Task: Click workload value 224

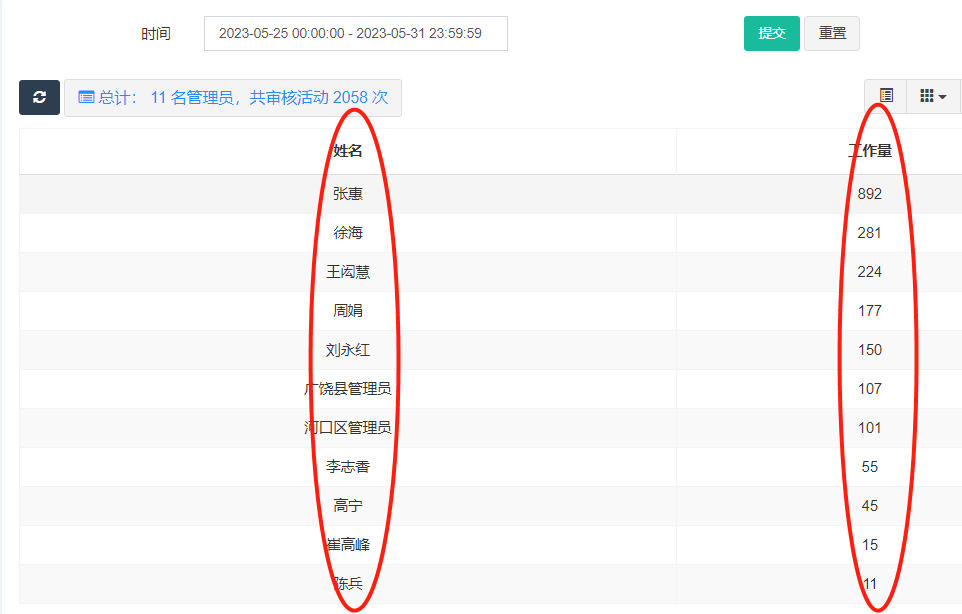Action: coord(869,272)
